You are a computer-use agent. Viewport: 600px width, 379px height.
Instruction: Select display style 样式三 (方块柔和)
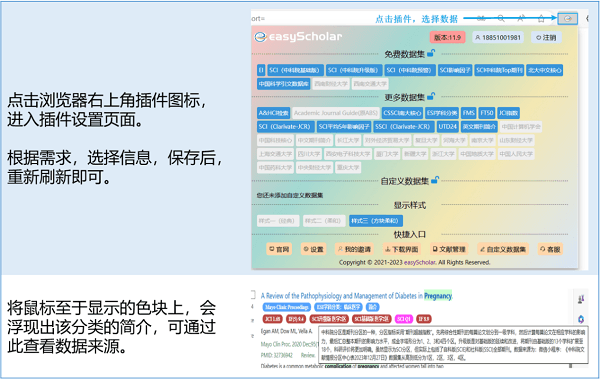(375, 221)
